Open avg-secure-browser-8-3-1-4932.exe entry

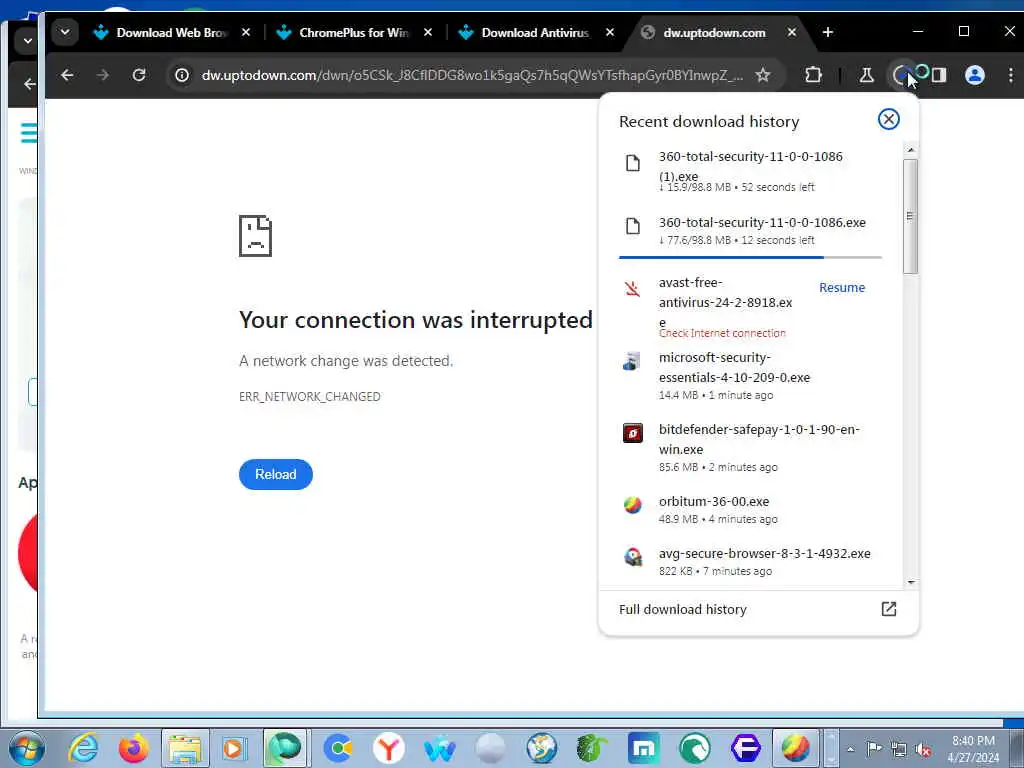(x=750, y=562)
